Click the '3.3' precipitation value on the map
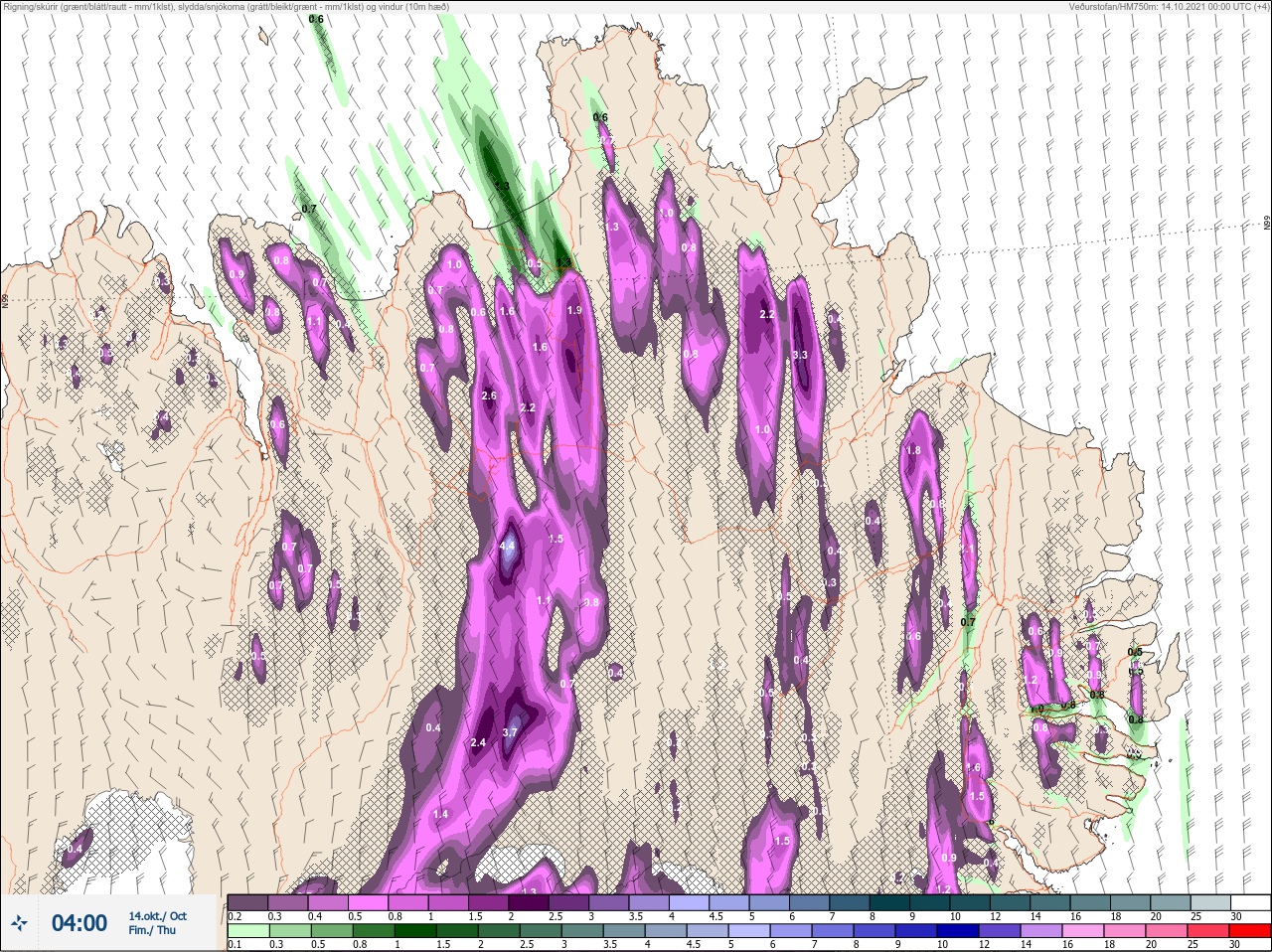This screenshot has height=952, width=1272. pyautogui.click(x=801, y=355)
